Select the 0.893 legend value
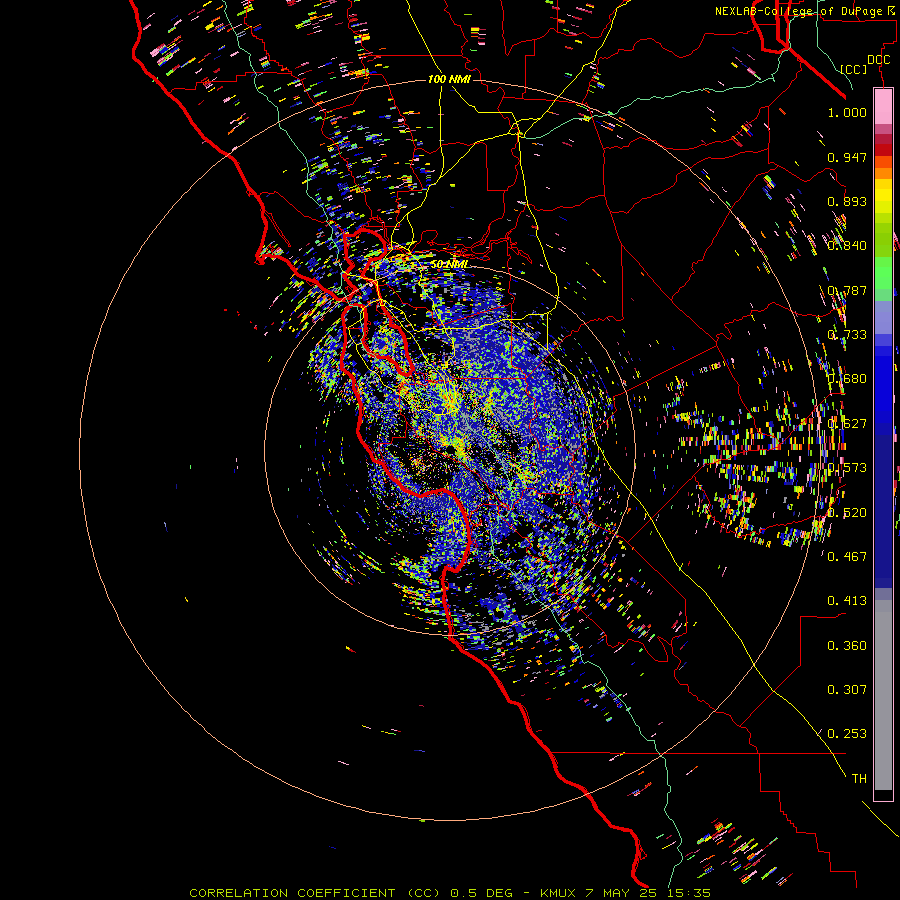The image size is (900, 900). (847, 201)
